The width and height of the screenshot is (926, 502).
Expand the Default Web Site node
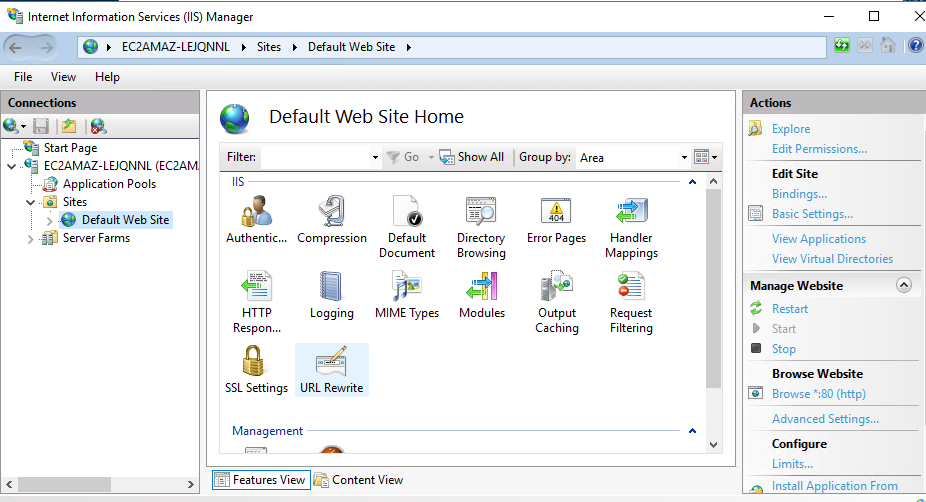[50, 221]
